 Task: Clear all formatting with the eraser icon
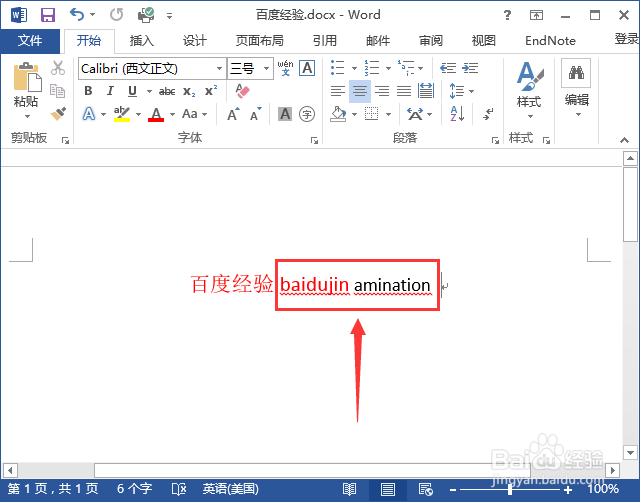(242, 91)
